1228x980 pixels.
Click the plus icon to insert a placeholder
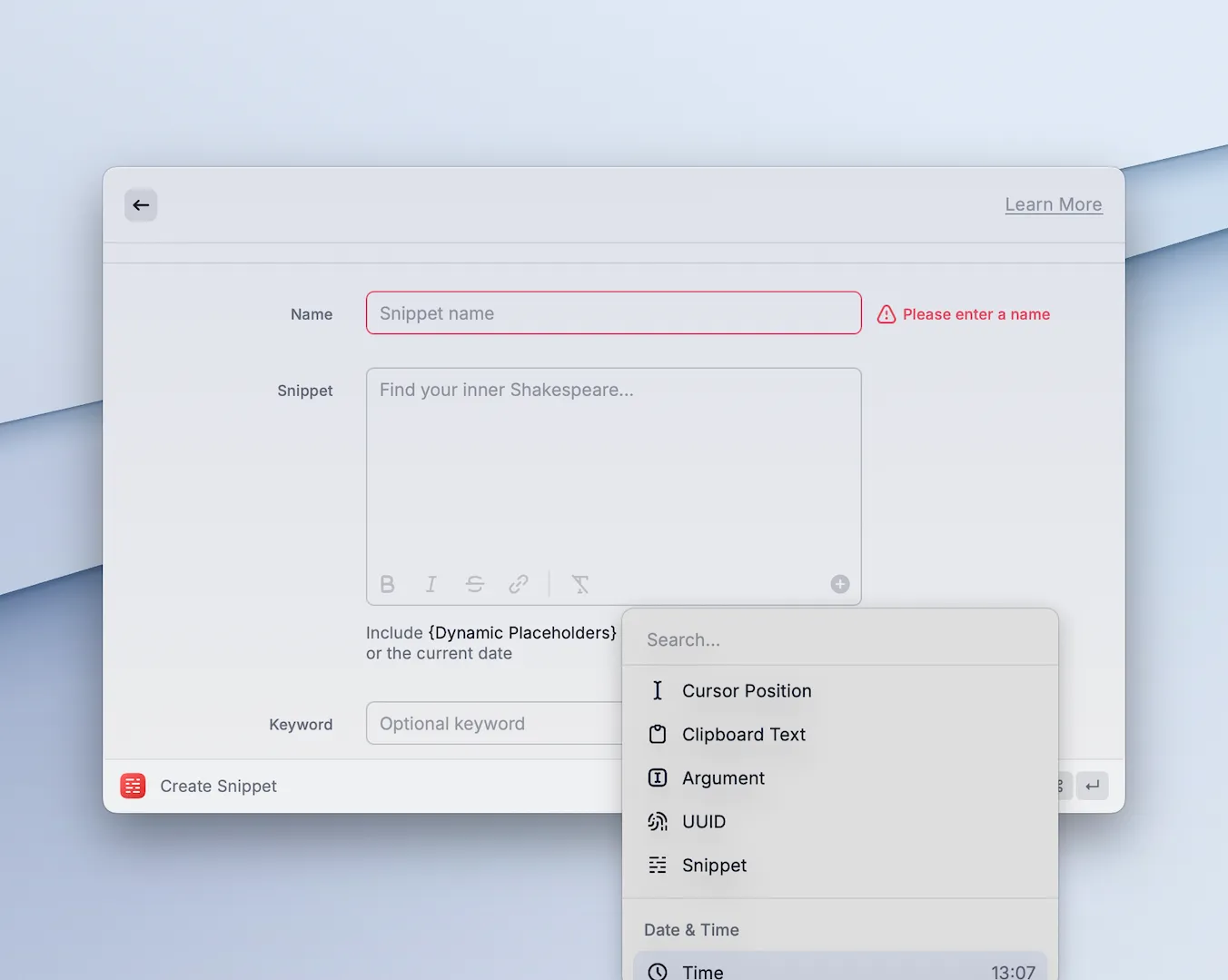[x=839, y=584]
